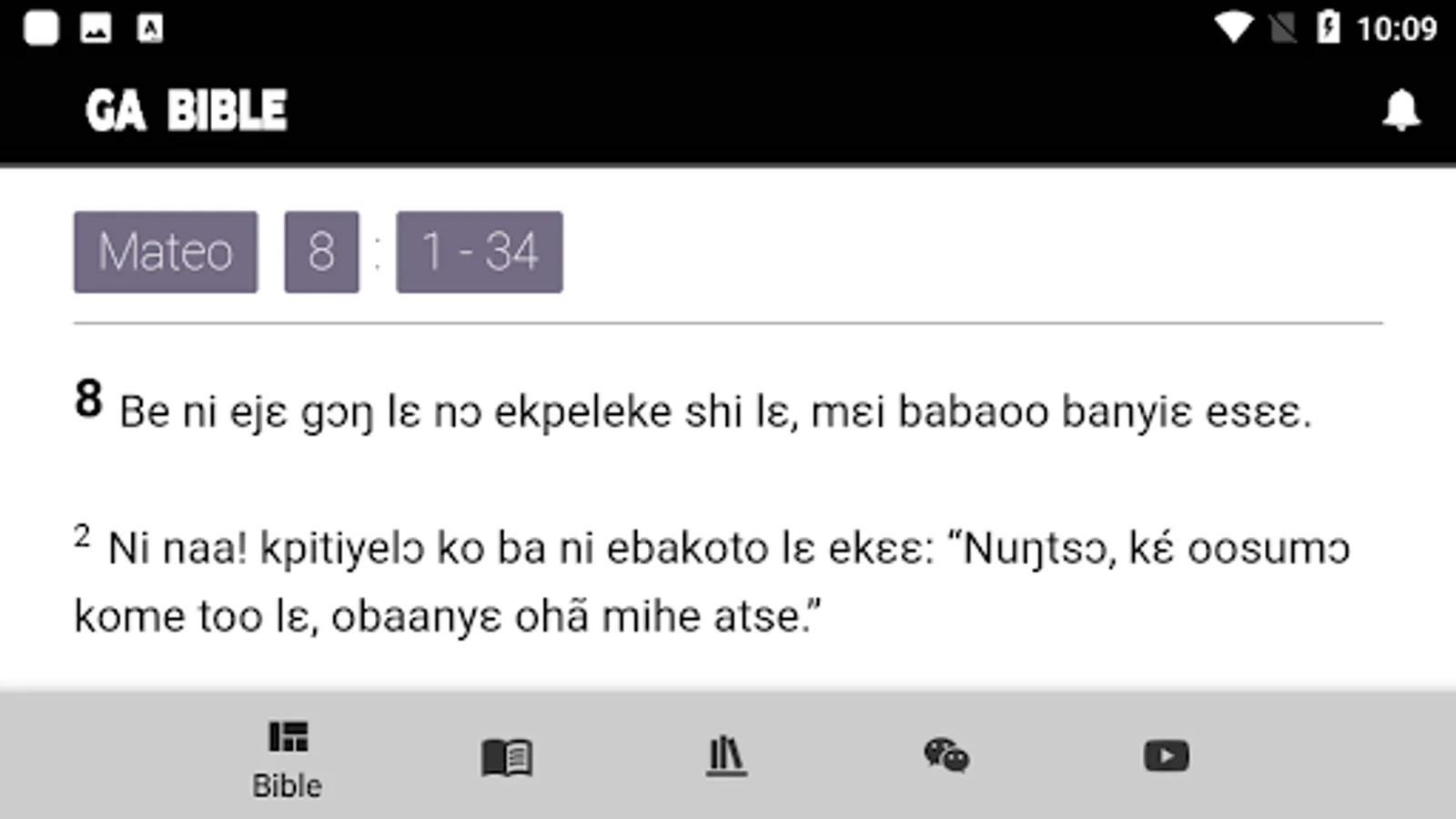Open the verse range 1 - 34 selector
This screenshot has width=1456, height=819.
(480, 252)
